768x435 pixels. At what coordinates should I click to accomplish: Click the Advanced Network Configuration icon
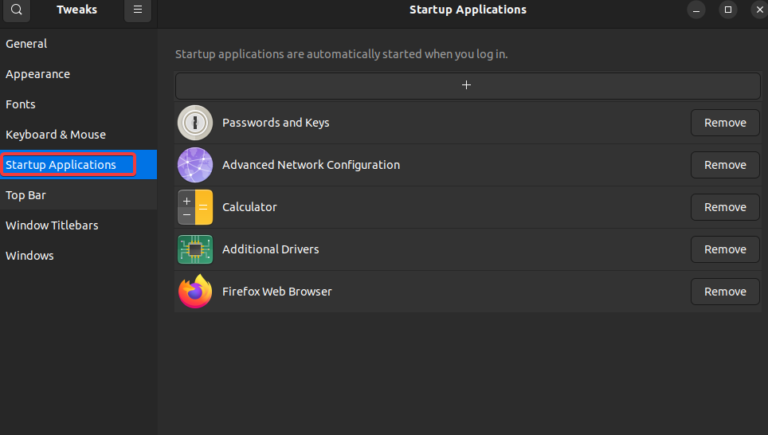[195, 165]
